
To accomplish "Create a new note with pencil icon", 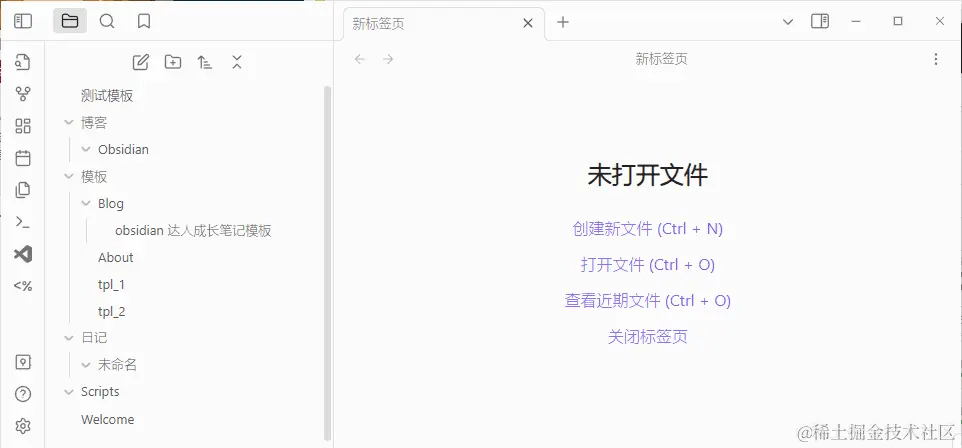I will [140, 62].
